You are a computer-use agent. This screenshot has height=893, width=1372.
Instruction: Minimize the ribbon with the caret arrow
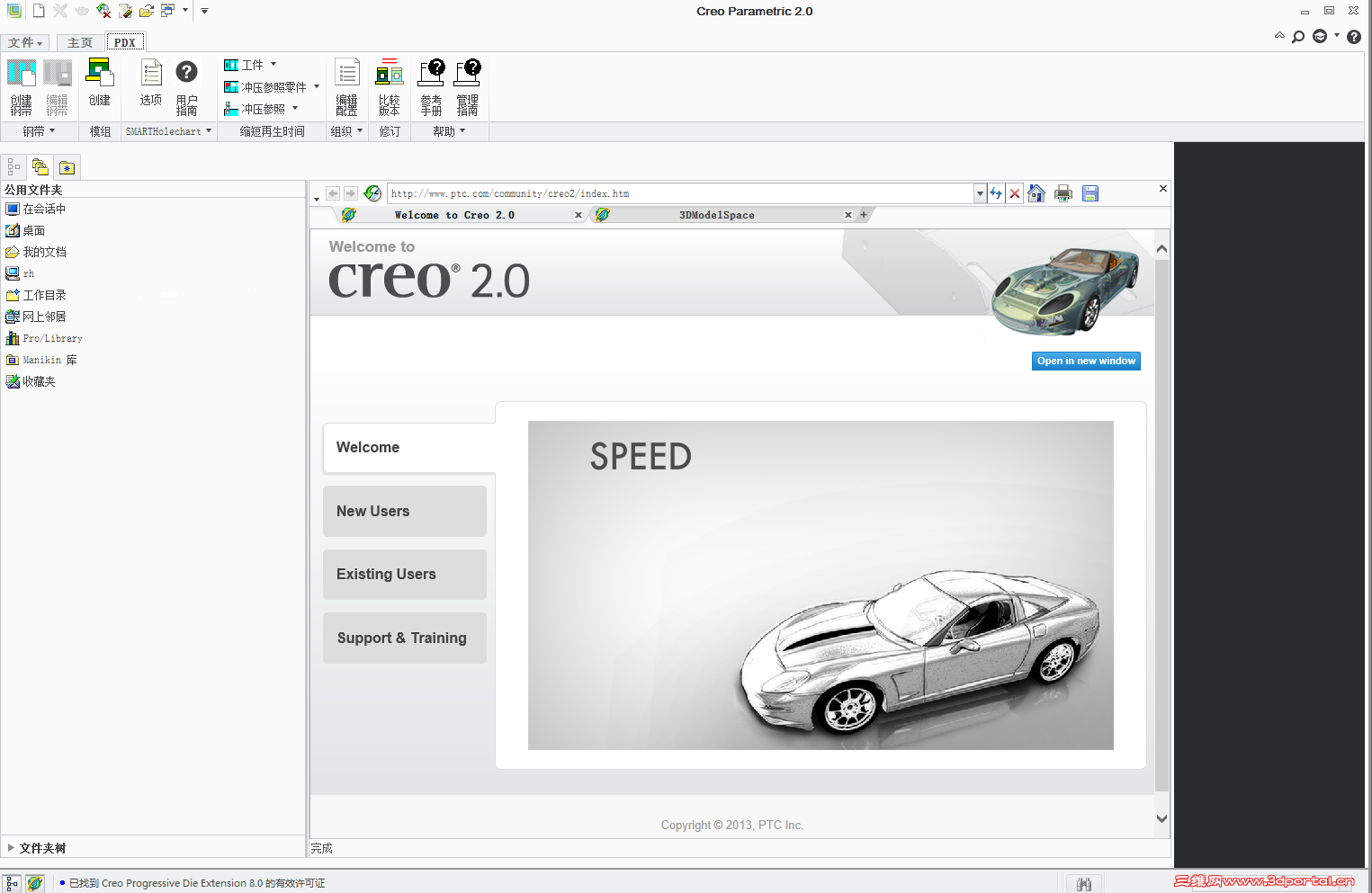point(1279,36)
